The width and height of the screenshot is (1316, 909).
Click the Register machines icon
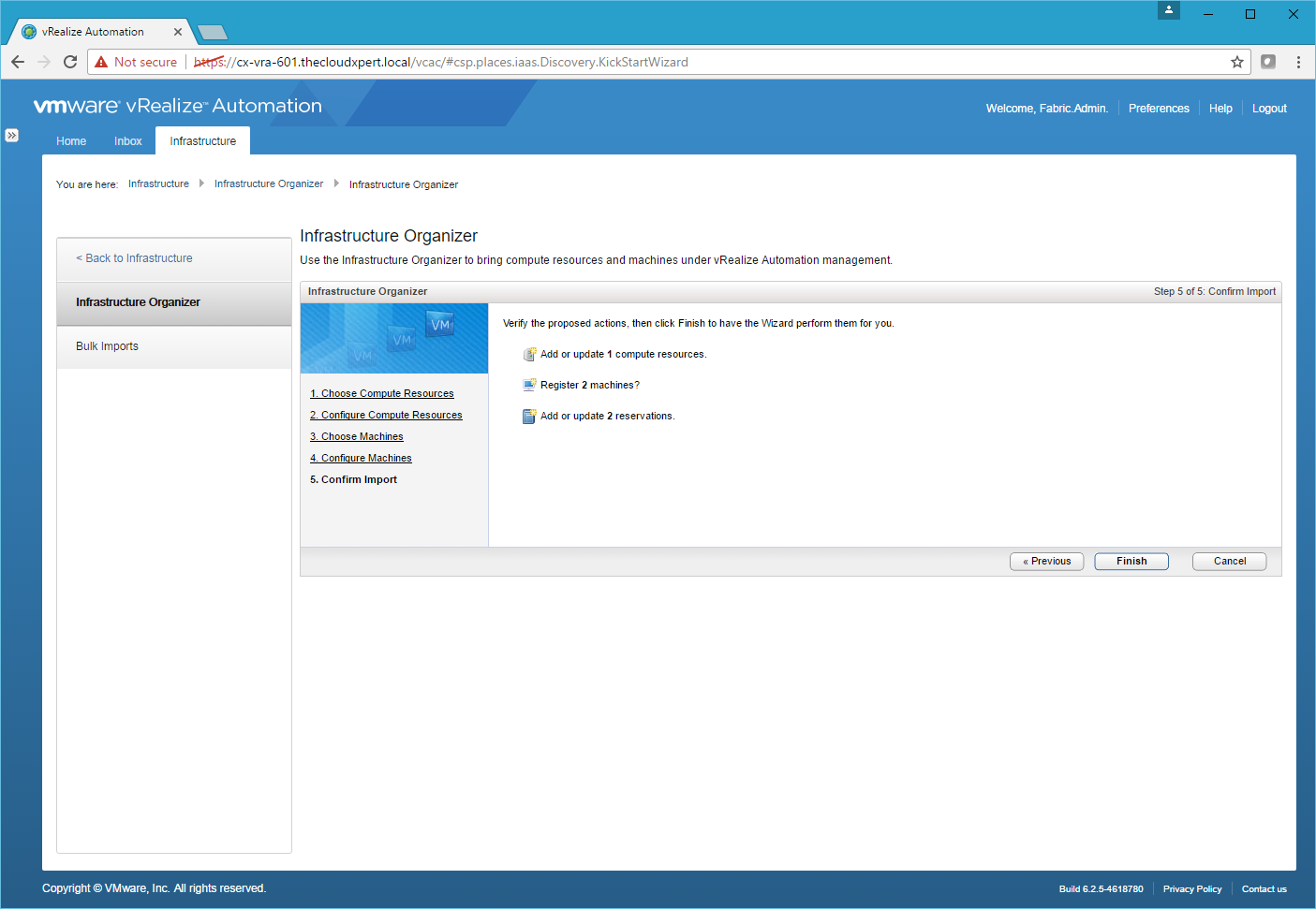[x=529, y=386]
